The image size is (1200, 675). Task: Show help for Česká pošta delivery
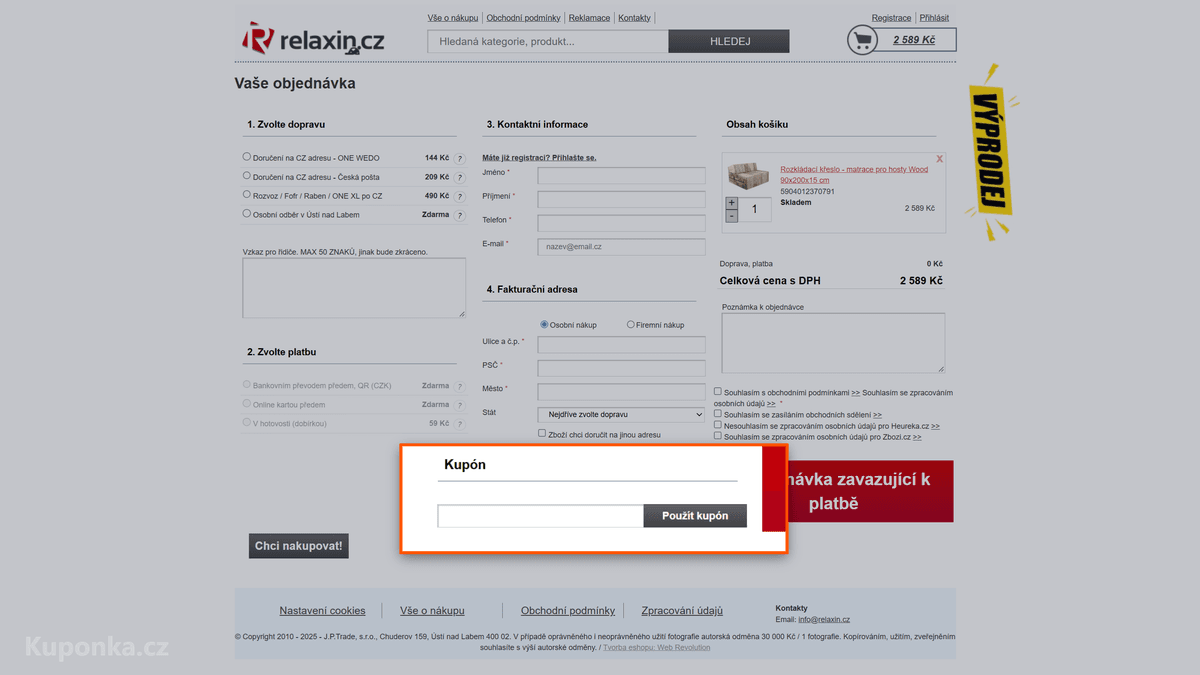(460, 177)
